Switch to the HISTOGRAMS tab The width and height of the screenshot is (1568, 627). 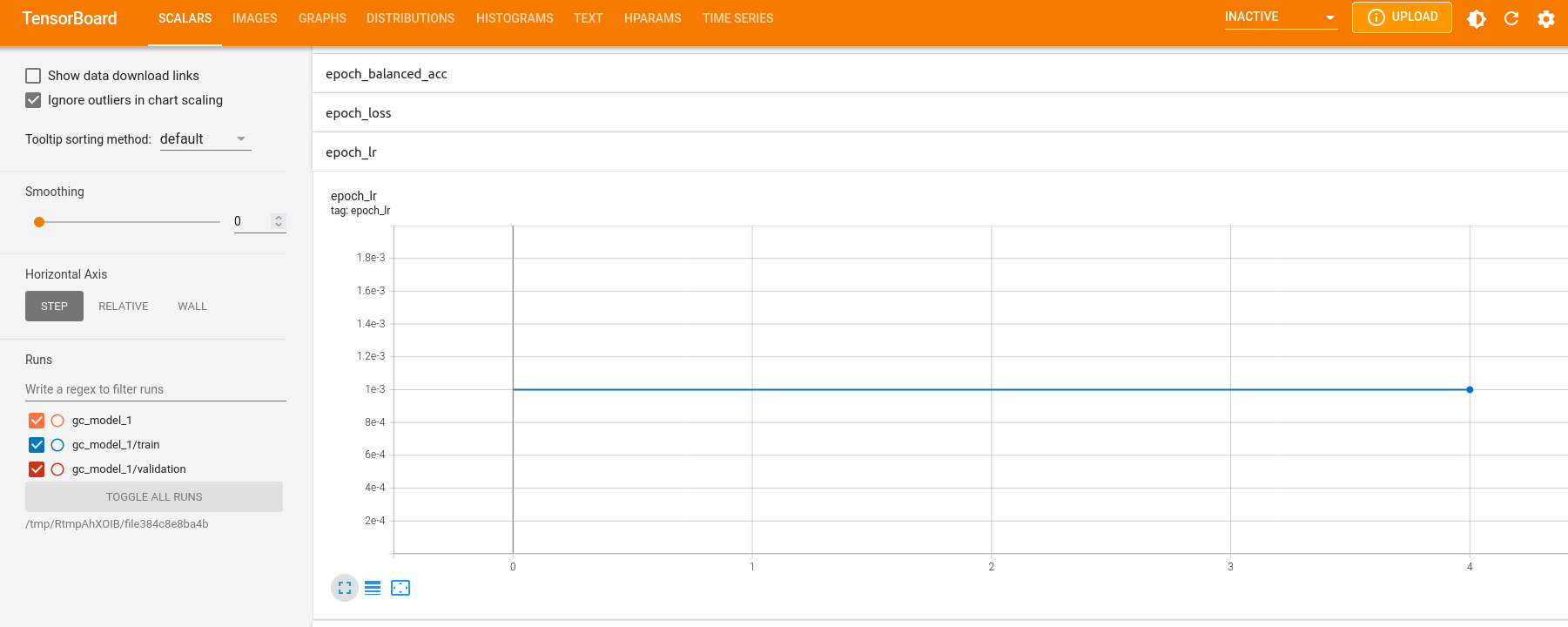pyautogui.click(x=515, y=18)
